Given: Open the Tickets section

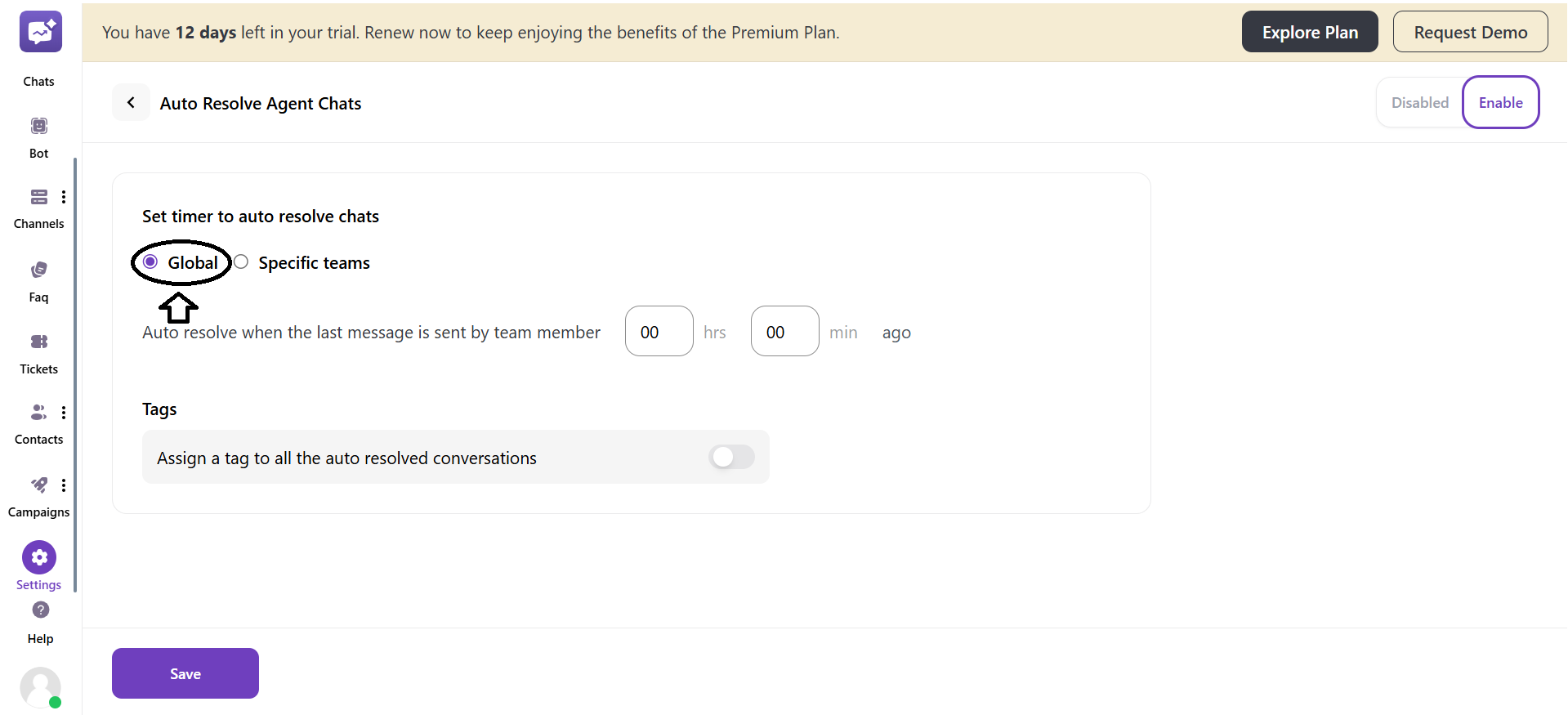Looking at the screenshot, I should 38,342.
